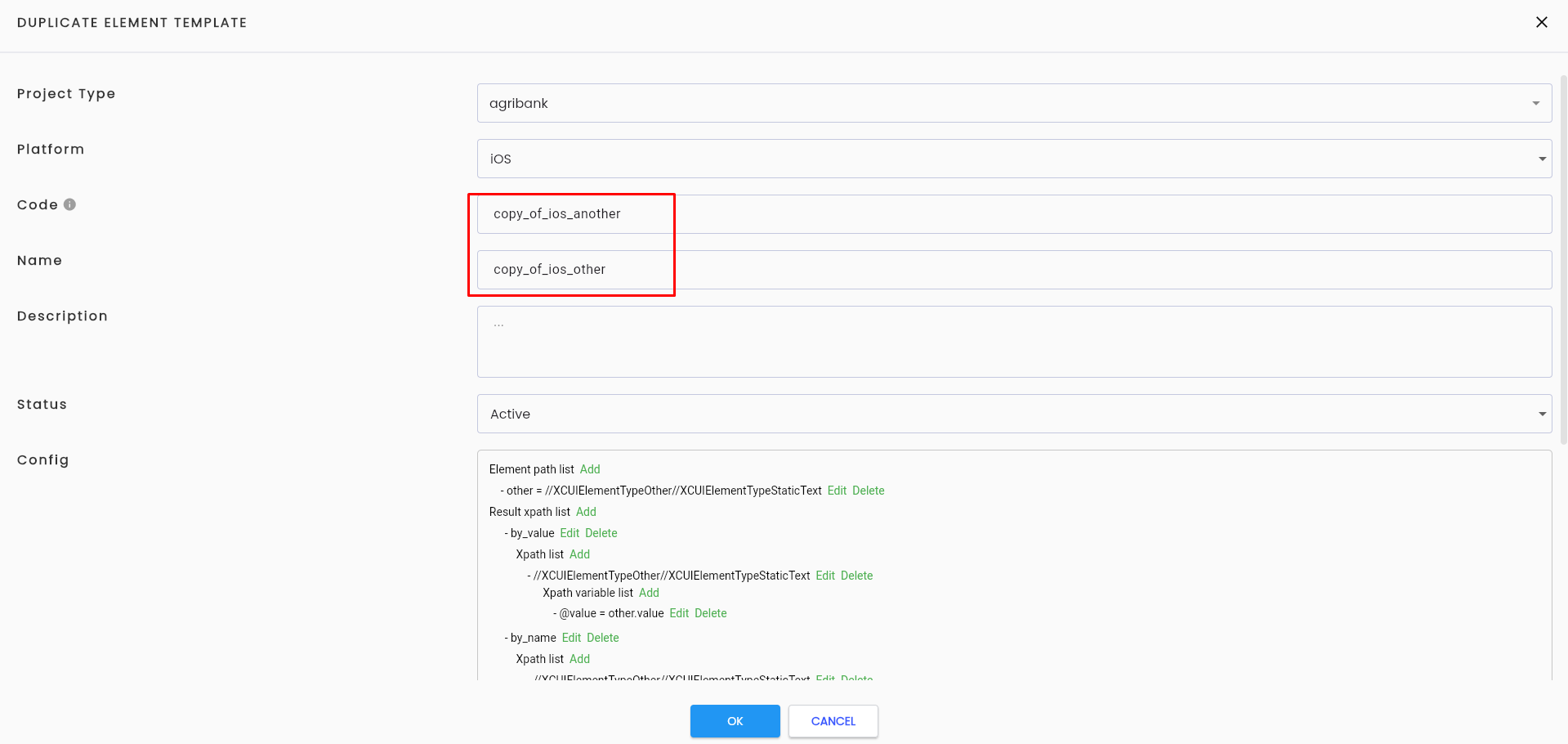Delete the by_value result entry

click(x=601, y=533)
